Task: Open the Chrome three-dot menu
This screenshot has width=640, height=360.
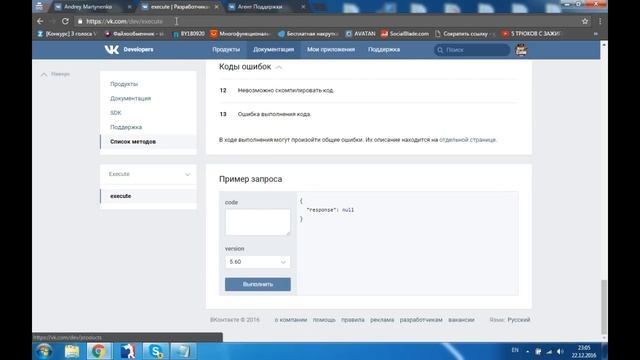Action: tap(600, 21)
